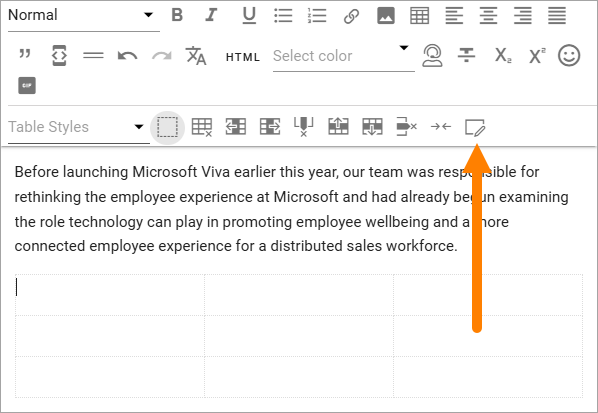Viewport: 598px width, 413px height.
Task: Toggle underline formatting
Action: point(249,16)
